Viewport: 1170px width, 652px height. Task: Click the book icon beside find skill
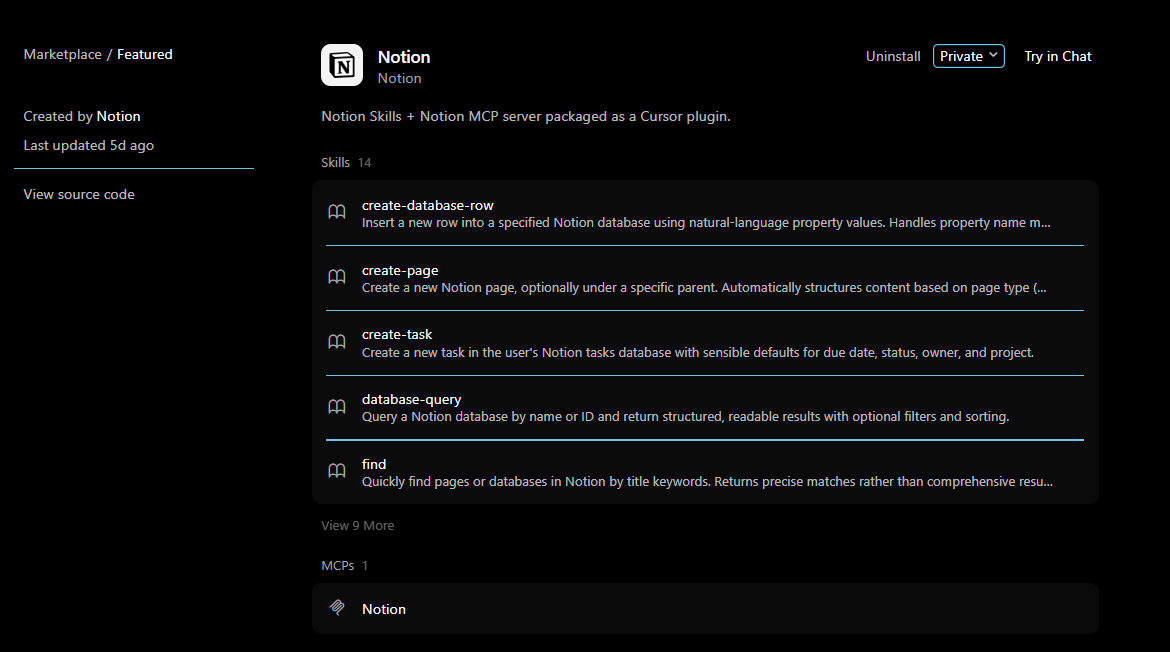point(337,471)
